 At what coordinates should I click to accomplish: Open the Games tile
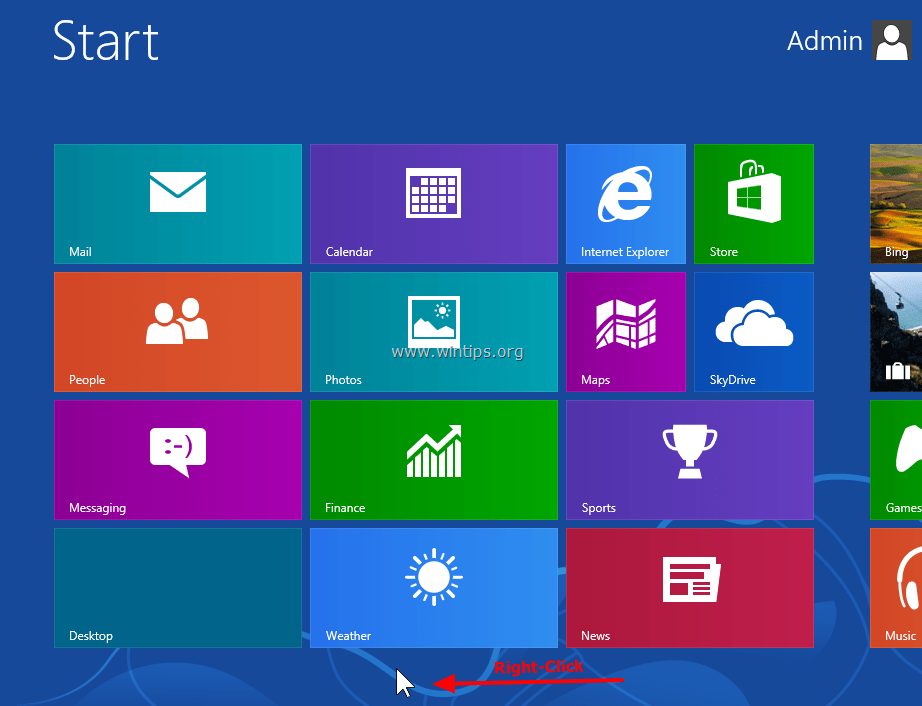coord(898,459)
